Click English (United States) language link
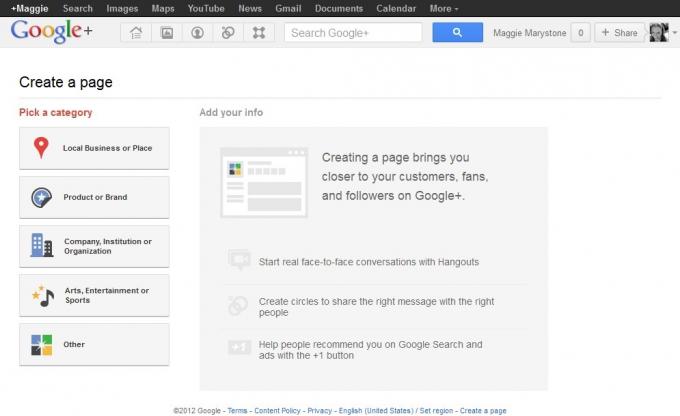The height and width of the screenshot is (416, 680). click(376, 410)
